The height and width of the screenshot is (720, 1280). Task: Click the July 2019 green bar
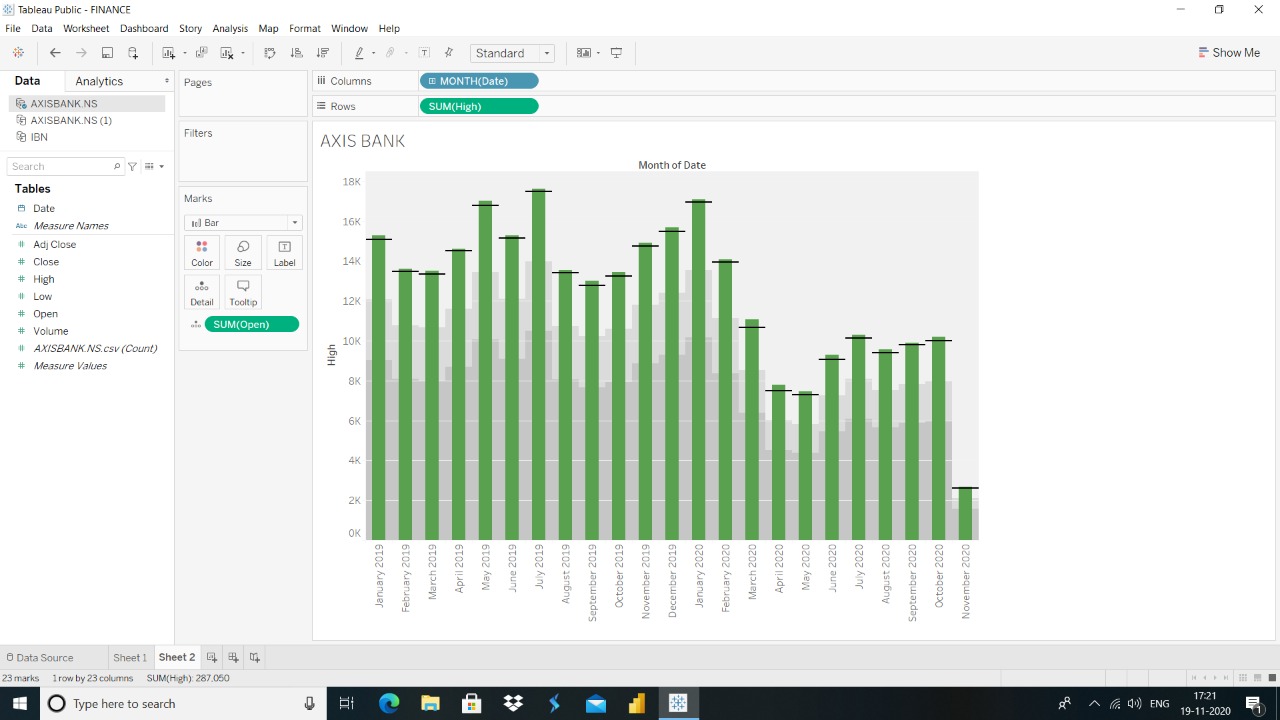(x=539, y=365)
